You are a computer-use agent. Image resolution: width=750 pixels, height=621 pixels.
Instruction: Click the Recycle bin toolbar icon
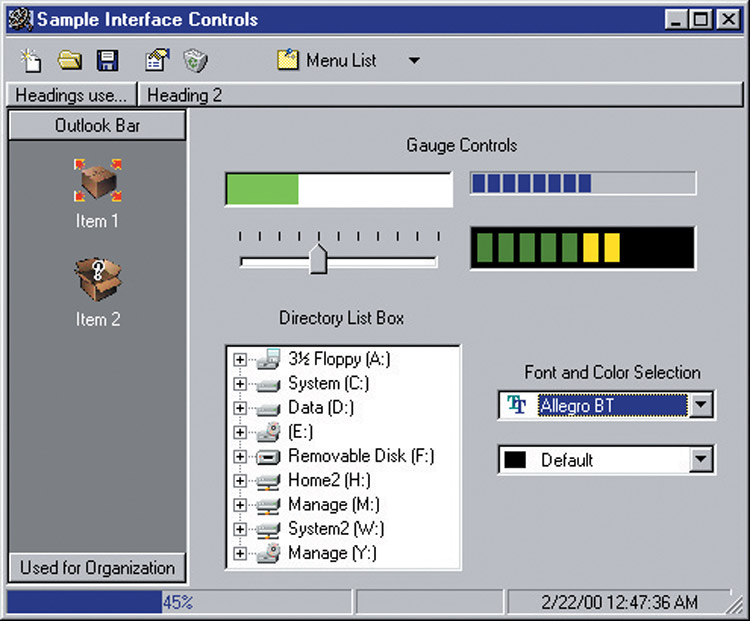[195, 61]
